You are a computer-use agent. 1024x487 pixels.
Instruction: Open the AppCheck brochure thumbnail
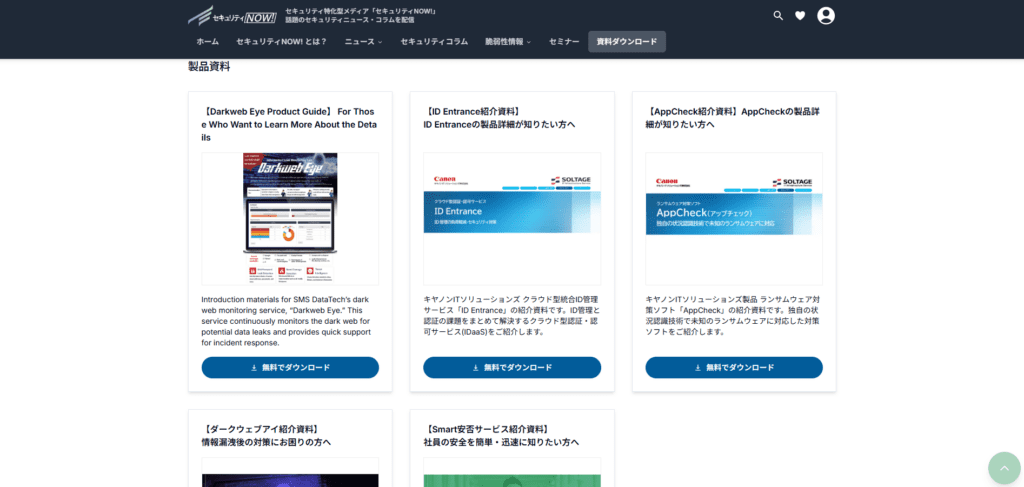coord(734,218)
